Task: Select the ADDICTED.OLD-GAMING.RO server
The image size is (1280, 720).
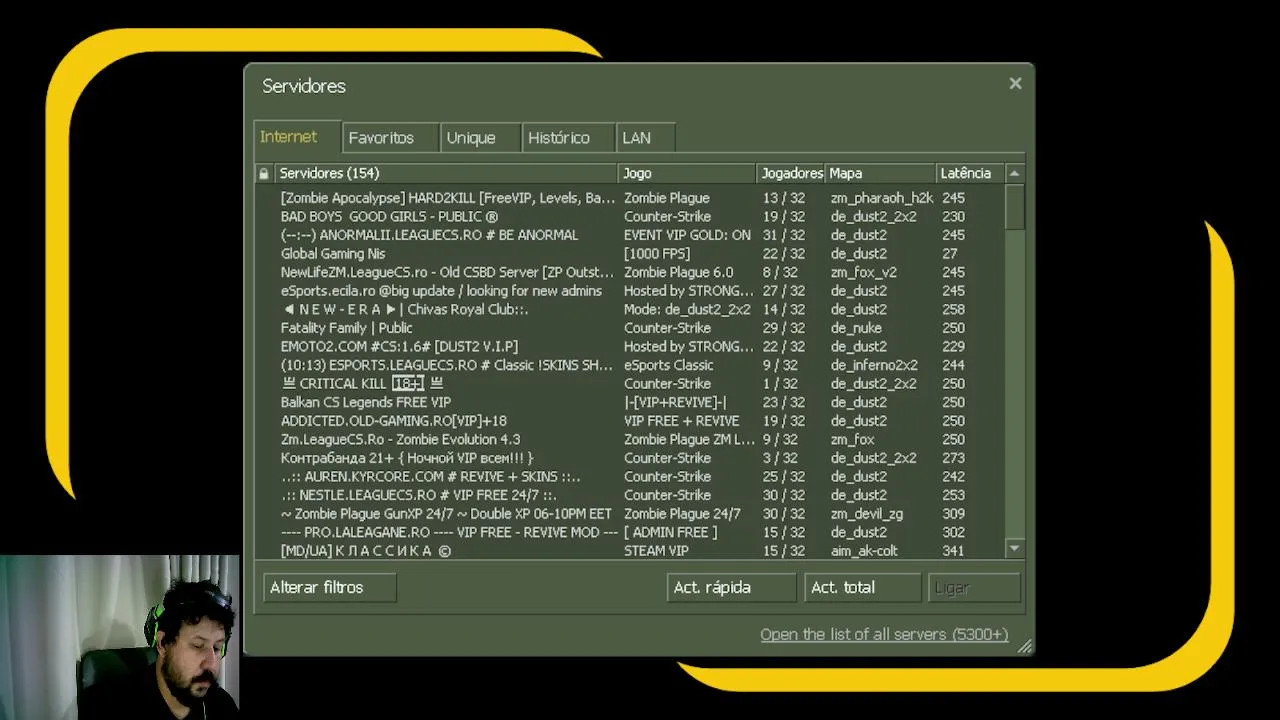Action: (x=630, y=420)
